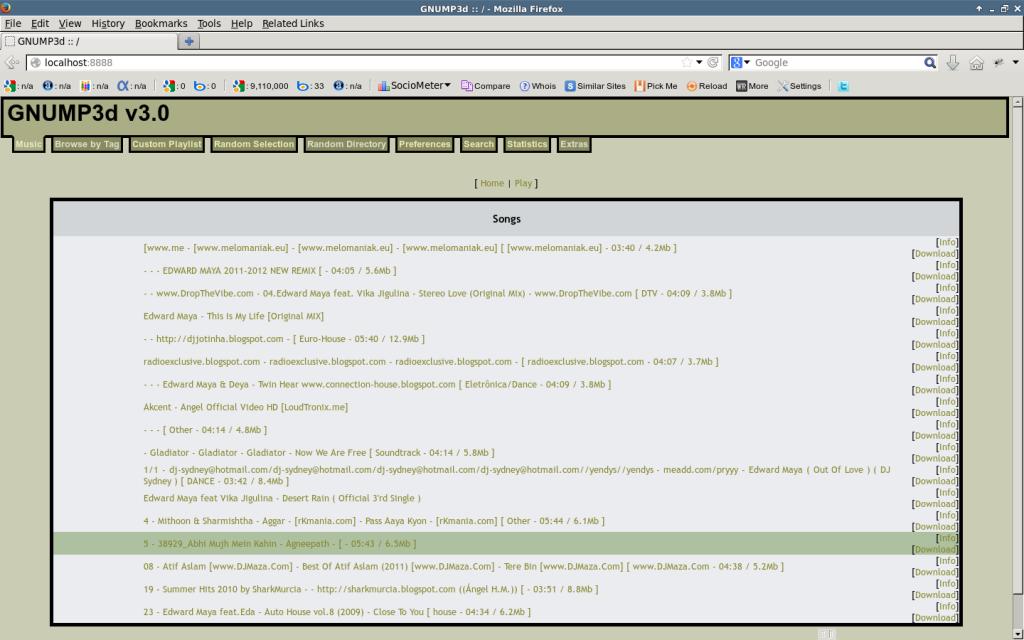Screen dimensions: 1024x640
Task: Open the Preferences tab
Action: [424, 144]
